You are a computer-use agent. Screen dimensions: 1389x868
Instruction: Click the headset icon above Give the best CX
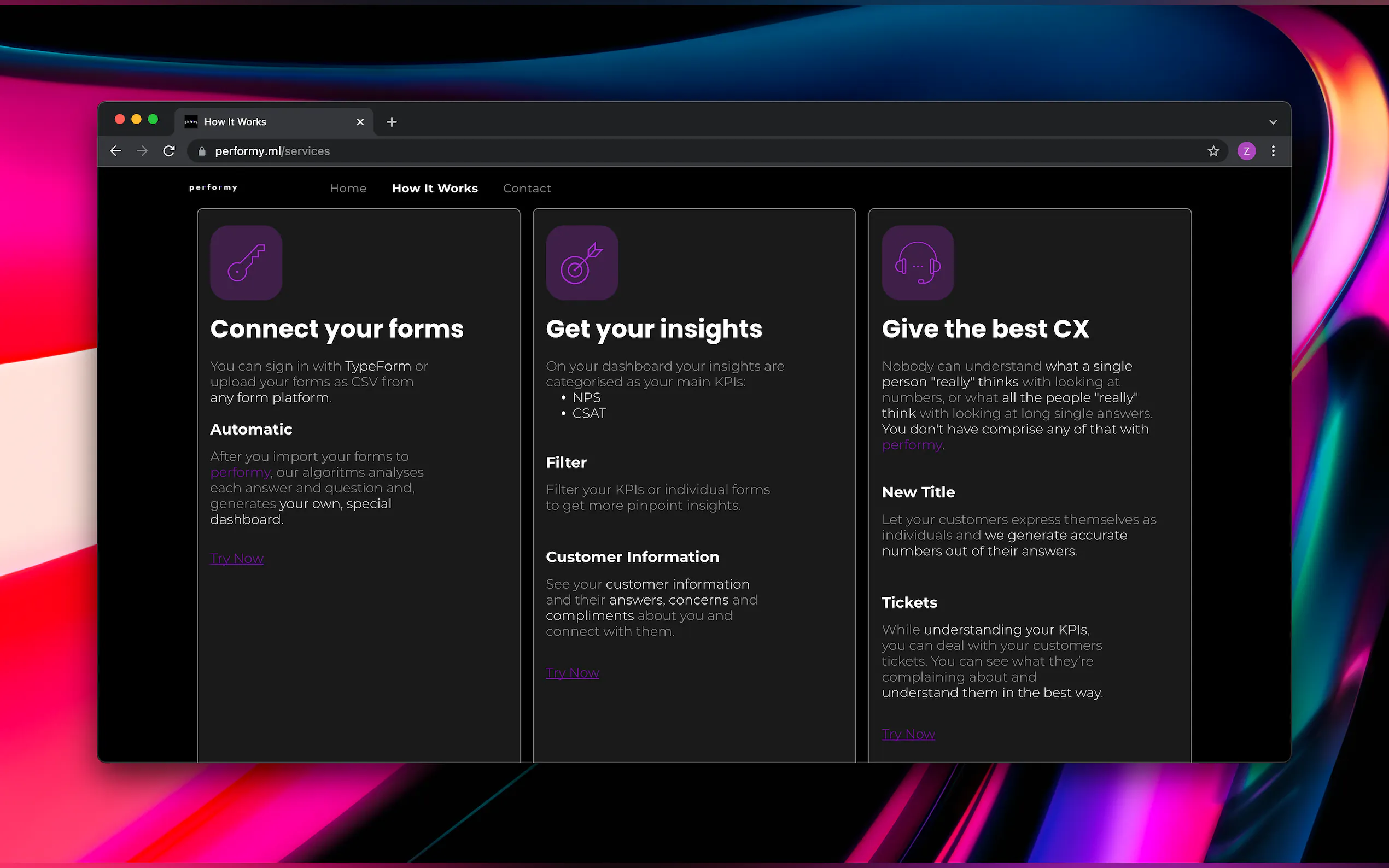click(918, 263)
